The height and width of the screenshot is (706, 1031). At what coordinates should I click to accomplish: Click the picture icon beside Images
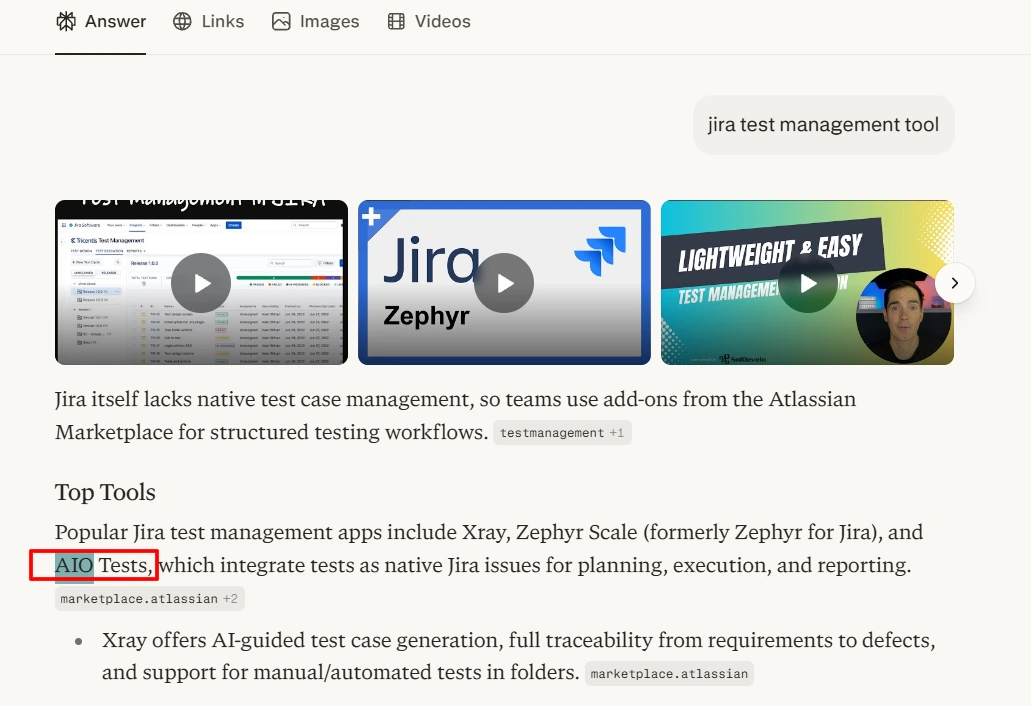281,22
